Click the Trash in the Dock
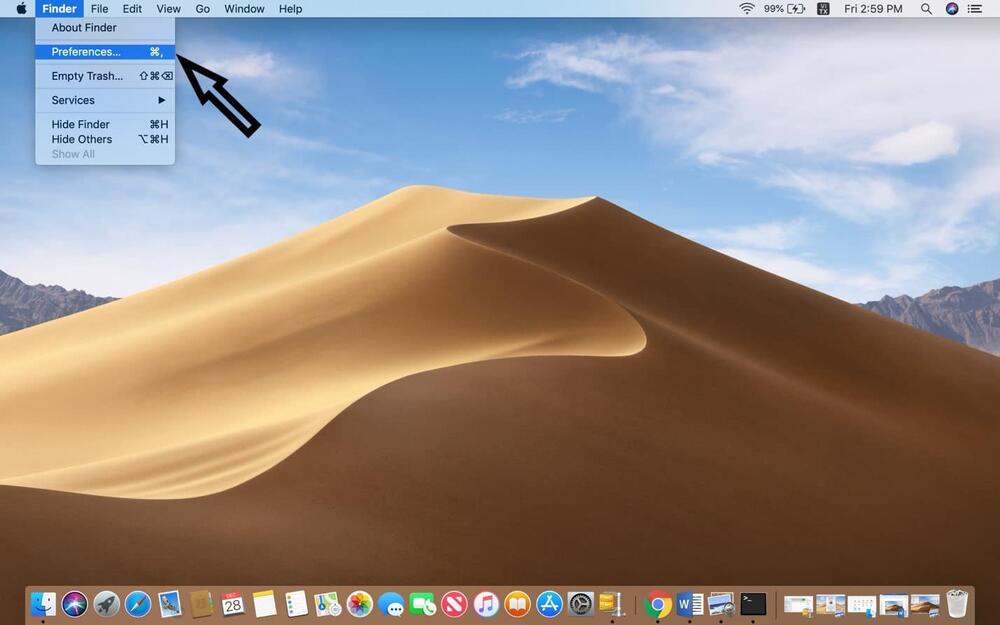Viewport: 1000px width, 625px height. click(x=957, y=604)
